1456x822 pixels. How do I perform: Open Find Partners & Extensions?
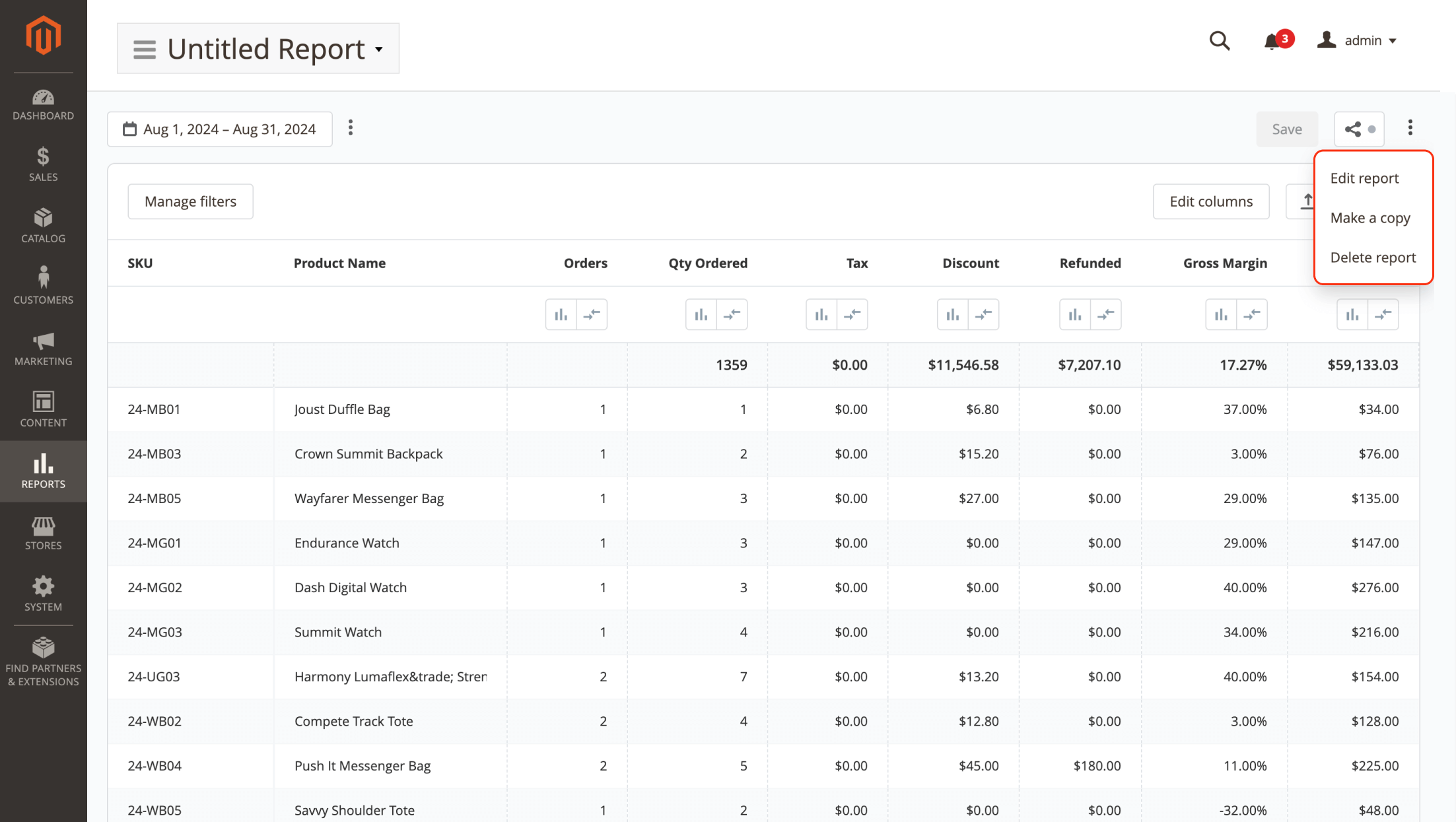pos(44,662)
